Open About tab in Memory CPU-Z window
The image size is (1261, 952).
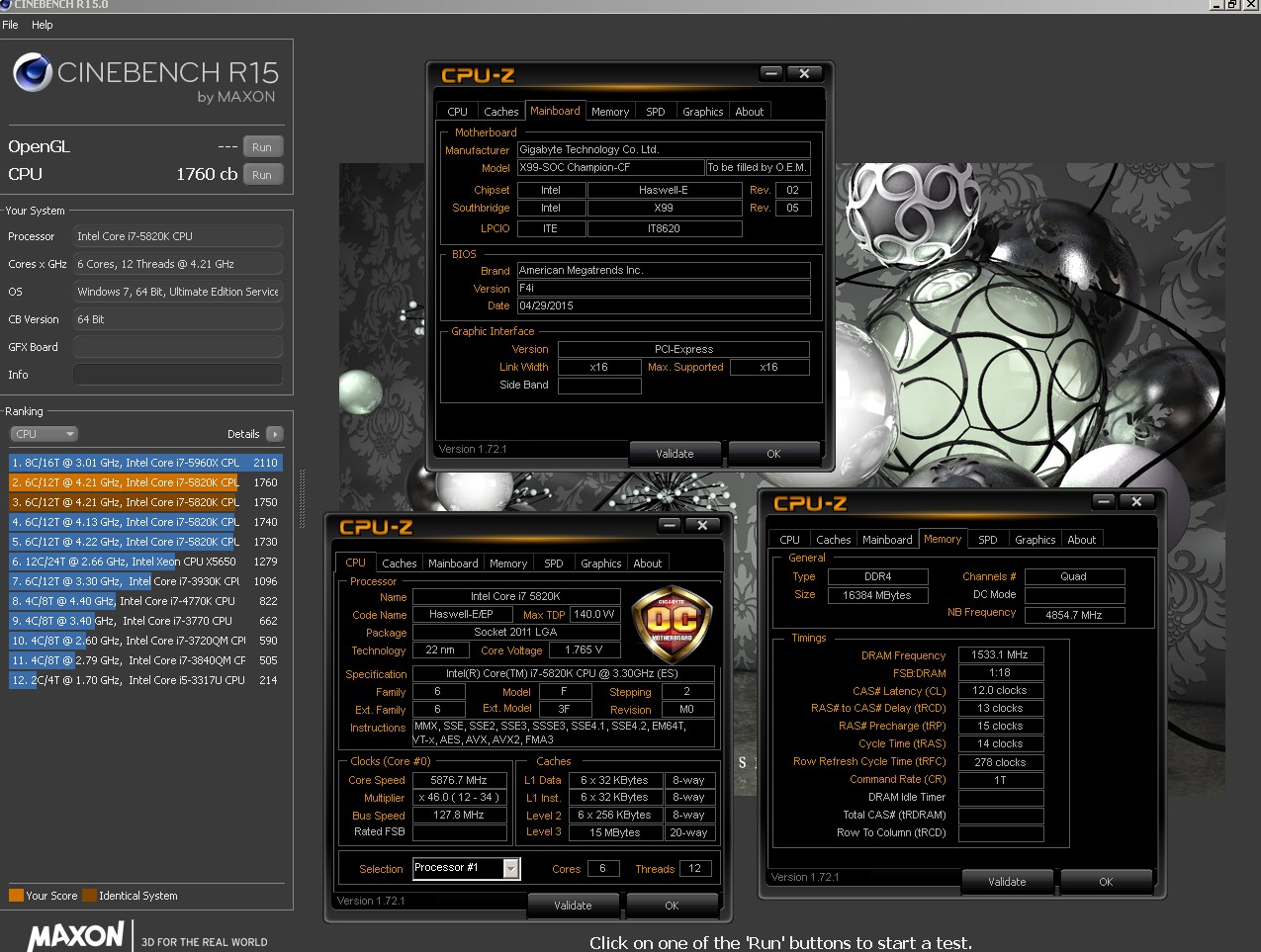(x=1082, y=540)
